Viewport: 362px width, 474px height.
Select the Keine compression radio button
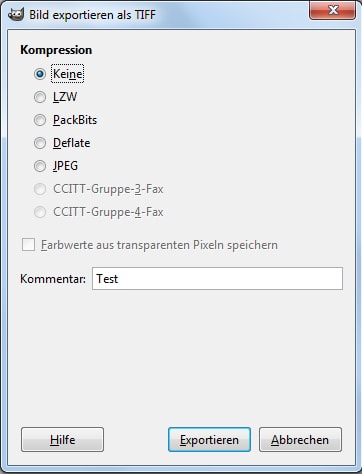[40, 74]
